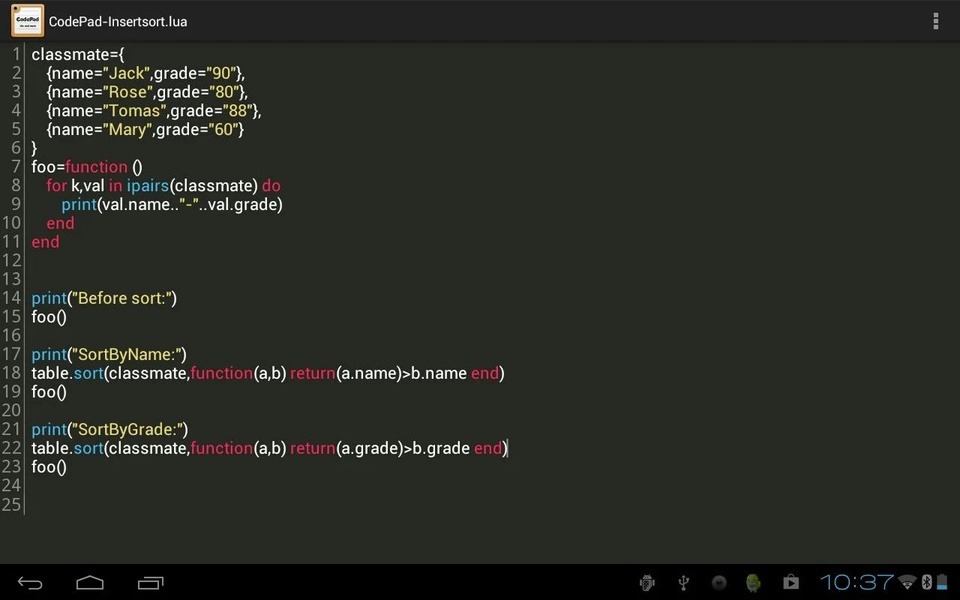
Task: Tap line number 25 in the gutter
Action: [x=12, y=504]
